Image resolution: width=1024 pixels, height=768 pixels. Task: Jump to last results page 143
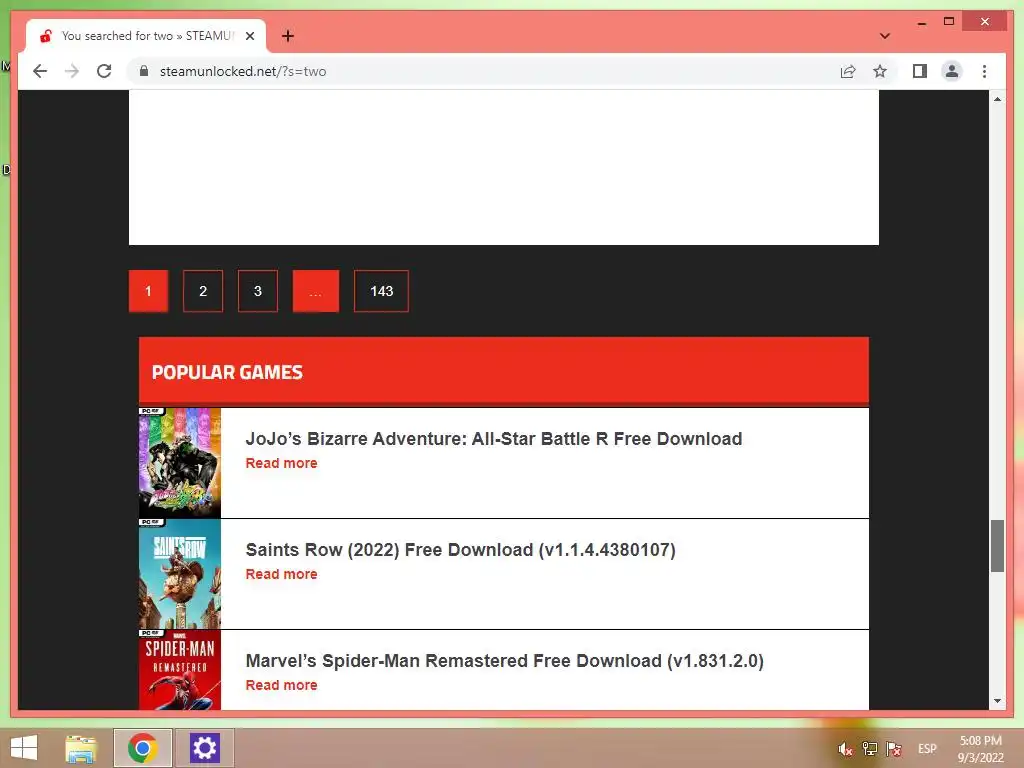coord(381,291)
